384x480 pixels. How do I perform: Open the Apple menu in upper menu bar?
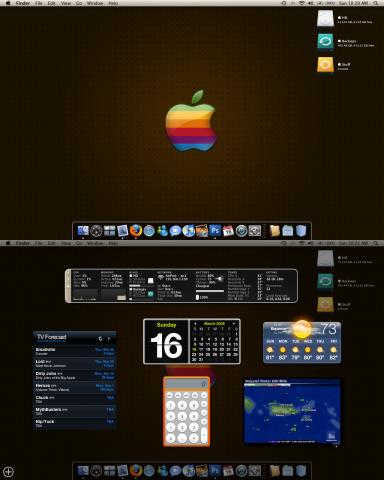tap(8, 3)
